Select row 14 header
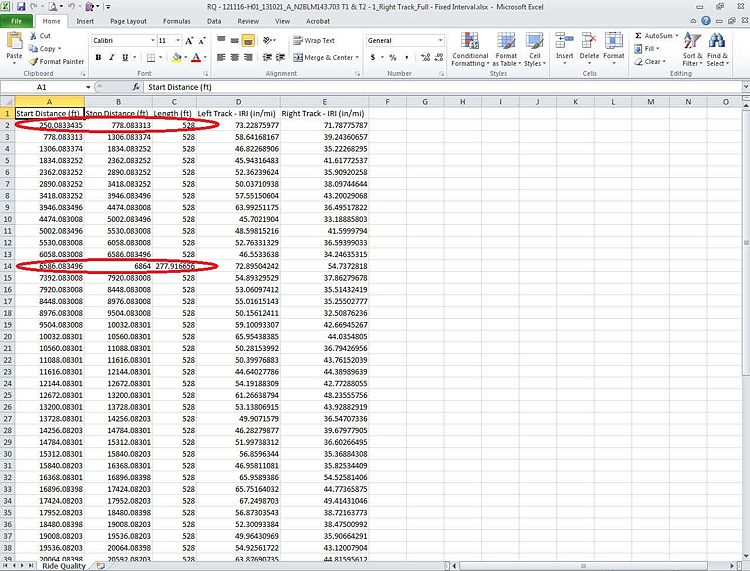 [7, 266]
